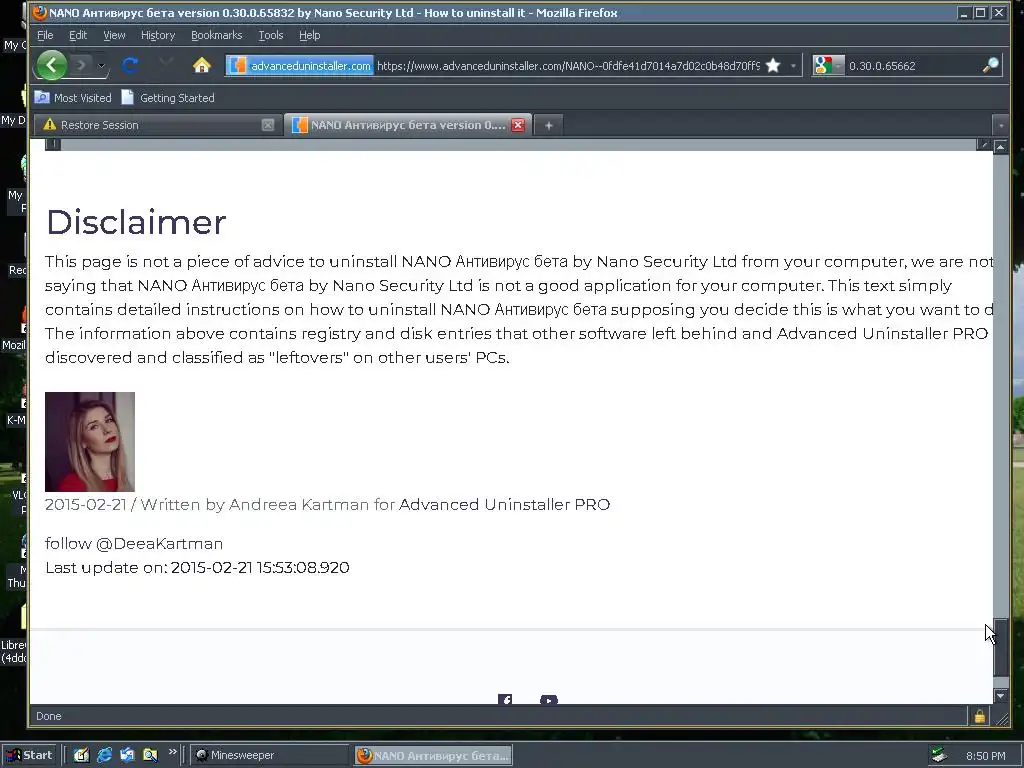Click the author photo thumbnail
This screenshot has width=1024, height=768.
pyautogui.click(x=90, y=441)
